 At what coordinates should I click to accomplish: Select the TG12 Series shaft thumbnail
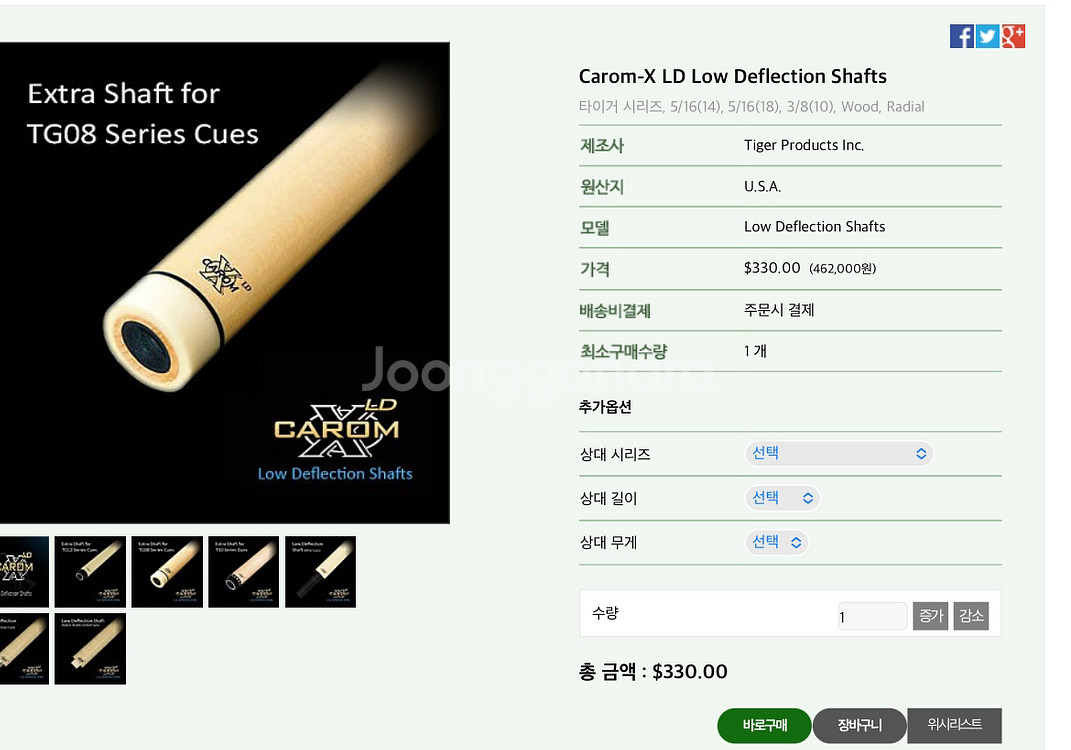90,572
